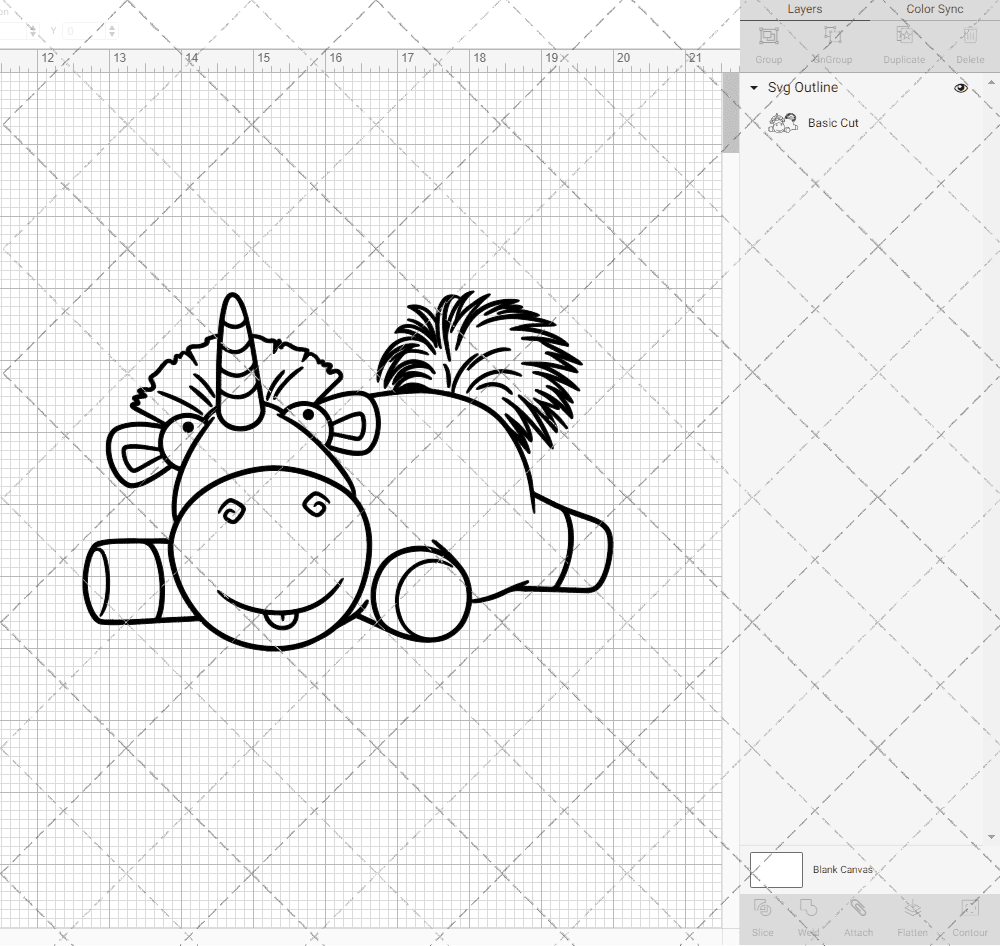This screenshot has height=946, width=1000.
Task: Click the canvas vertical scrollbar thumb
Action: [730, 112]
